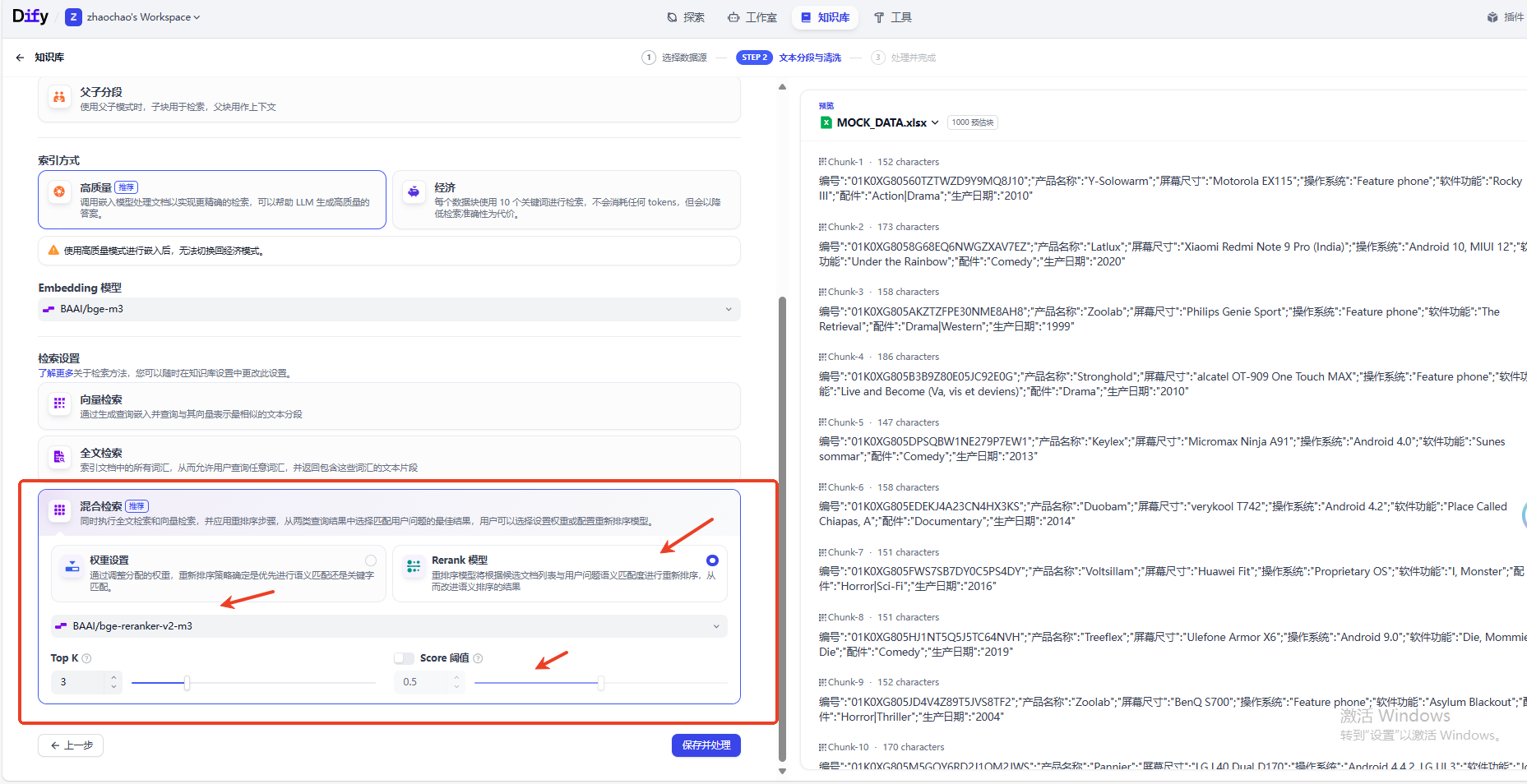The width and height of the screenshot is (1527, 784).
Task: Select the 权重设置 radio button
Action: (371, 560)
